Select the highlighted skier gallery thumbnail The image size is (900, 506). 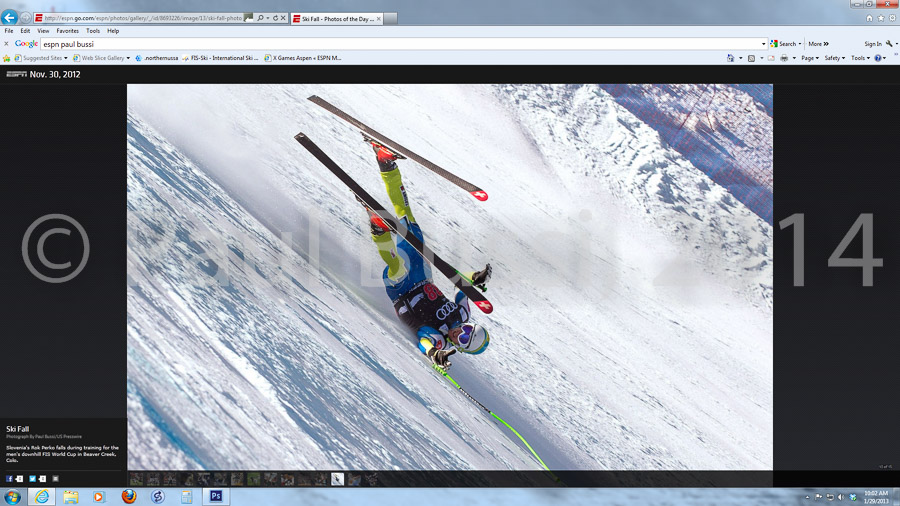coord(337,478)
